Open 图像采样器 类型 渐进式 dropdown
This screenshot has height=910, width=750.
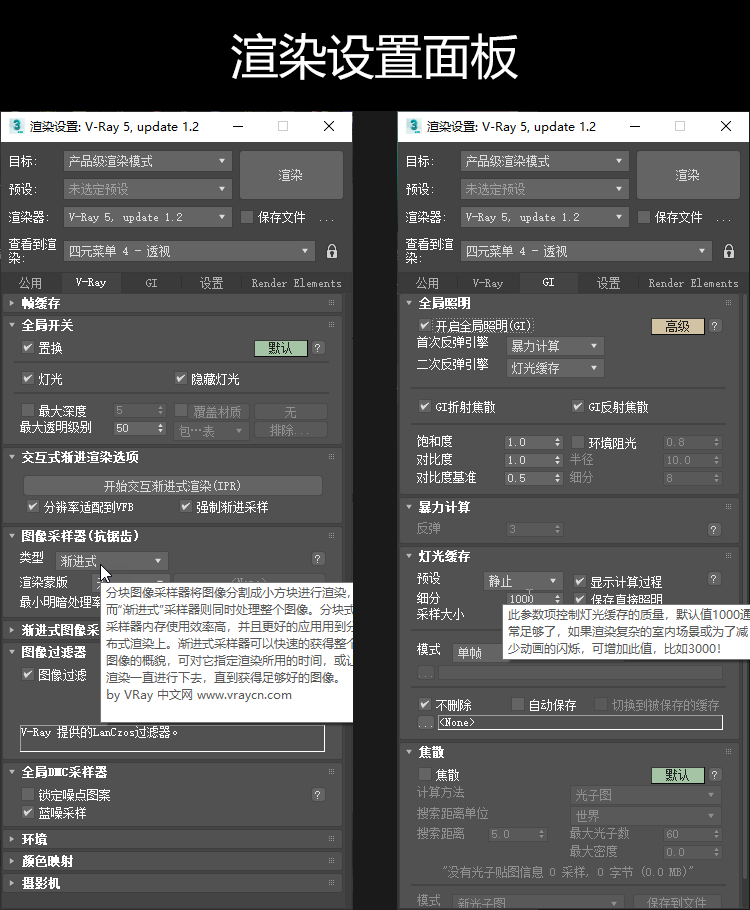click(x=112, y=561)
